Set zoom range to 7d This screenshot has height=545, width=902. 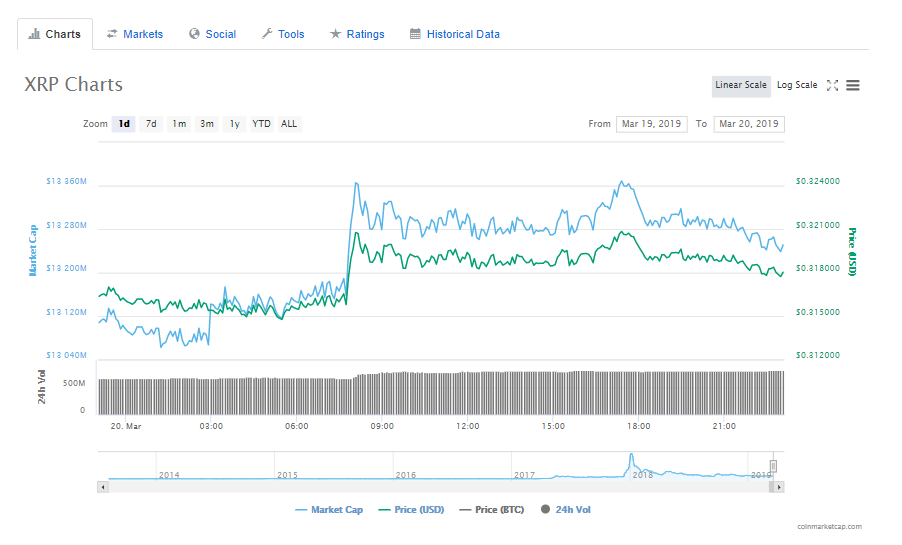(x=151, y=124)
